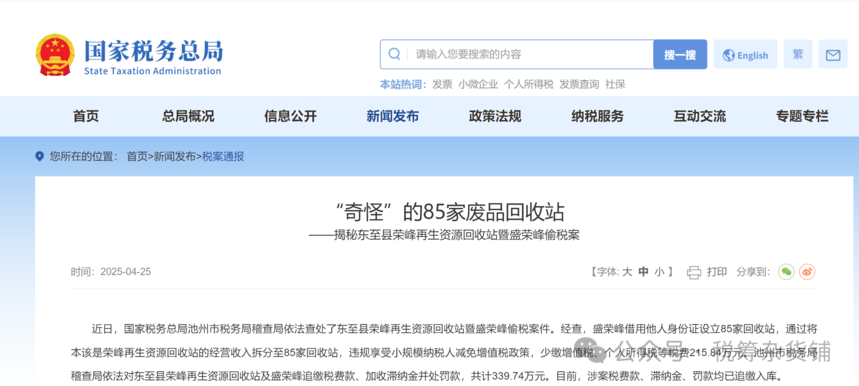The width and height of the screenshot is (859, 386).
Task: Click the 打印 print link
Action: (x=717, y=272)
